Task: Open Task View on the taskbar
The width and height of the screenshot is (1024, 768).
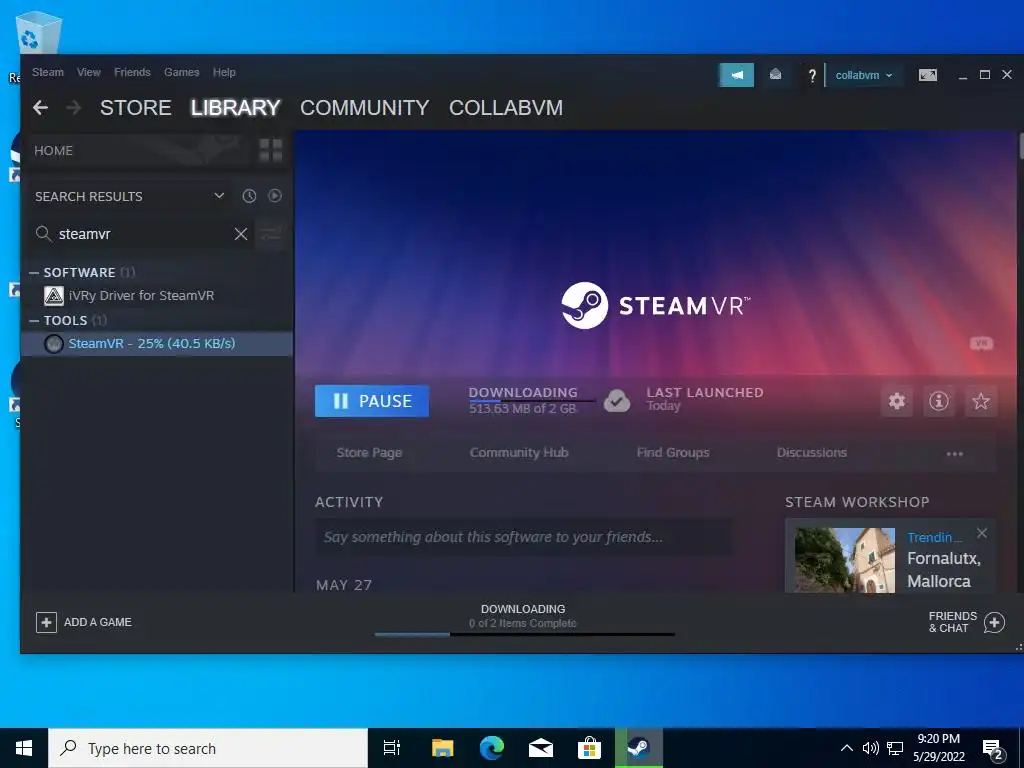Action: point(392,748)
